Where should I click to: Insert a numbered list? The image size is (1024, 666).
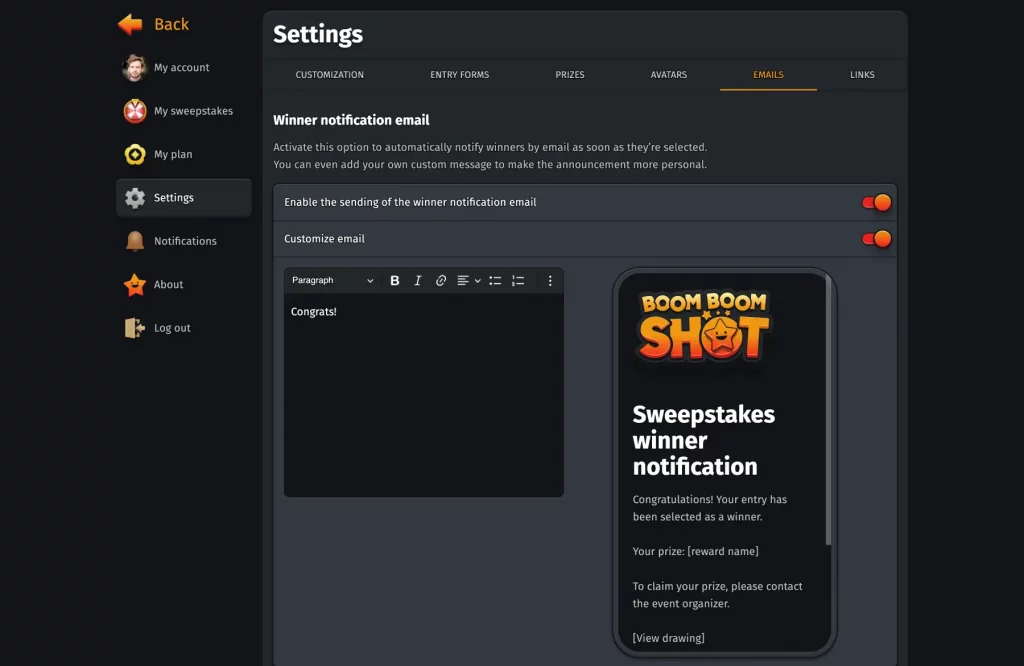pyautogui.click(x=518, y=281)
